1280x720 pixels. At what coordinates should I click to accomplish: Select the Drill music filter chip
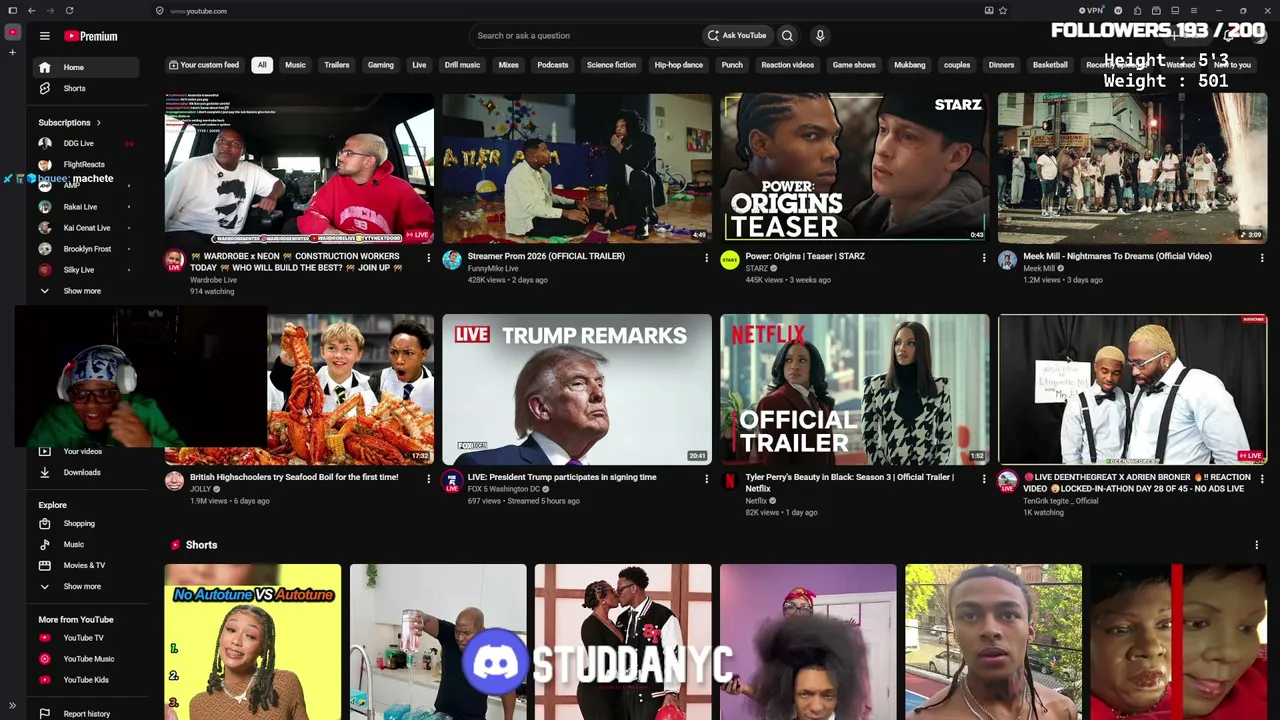462,65
